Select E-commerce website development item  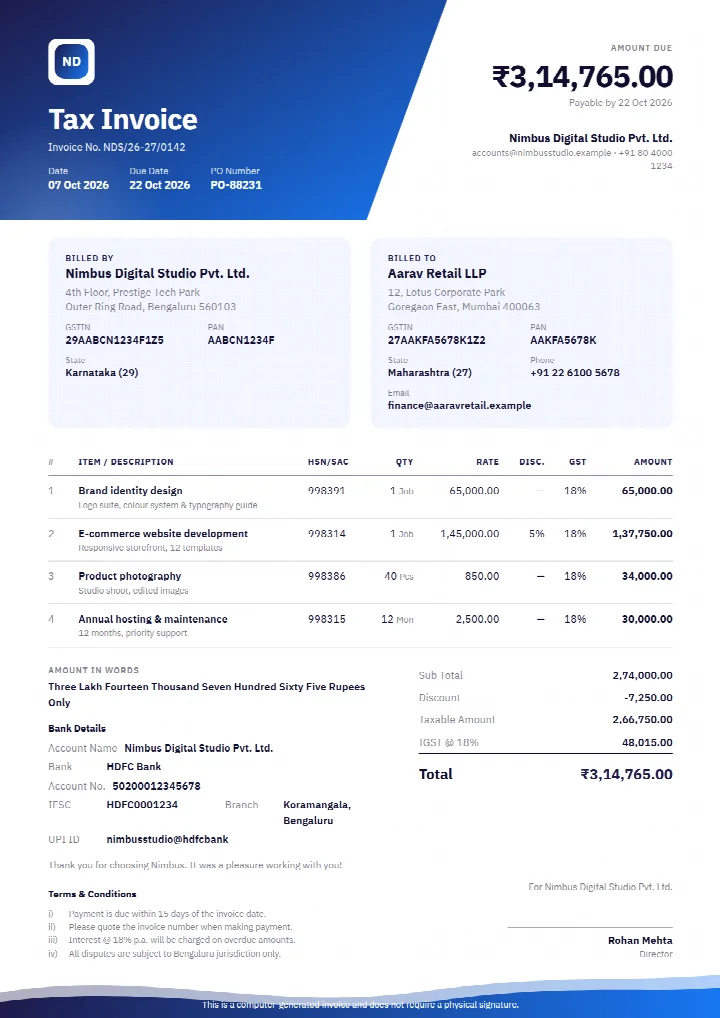pyautogui.click(x=163, y=534)
